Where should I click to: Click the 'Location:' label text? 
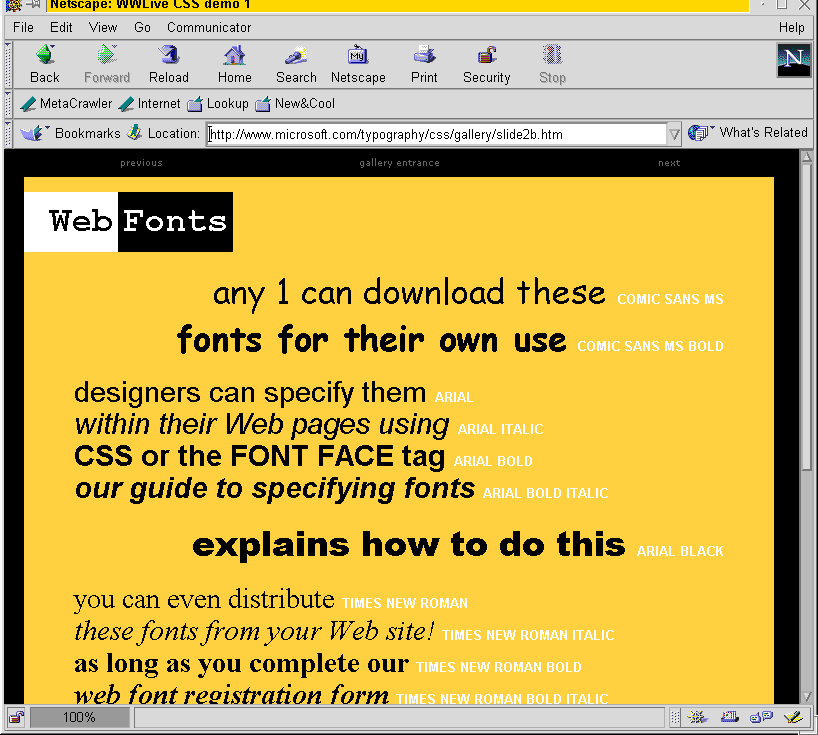click(x=174, y=134)
